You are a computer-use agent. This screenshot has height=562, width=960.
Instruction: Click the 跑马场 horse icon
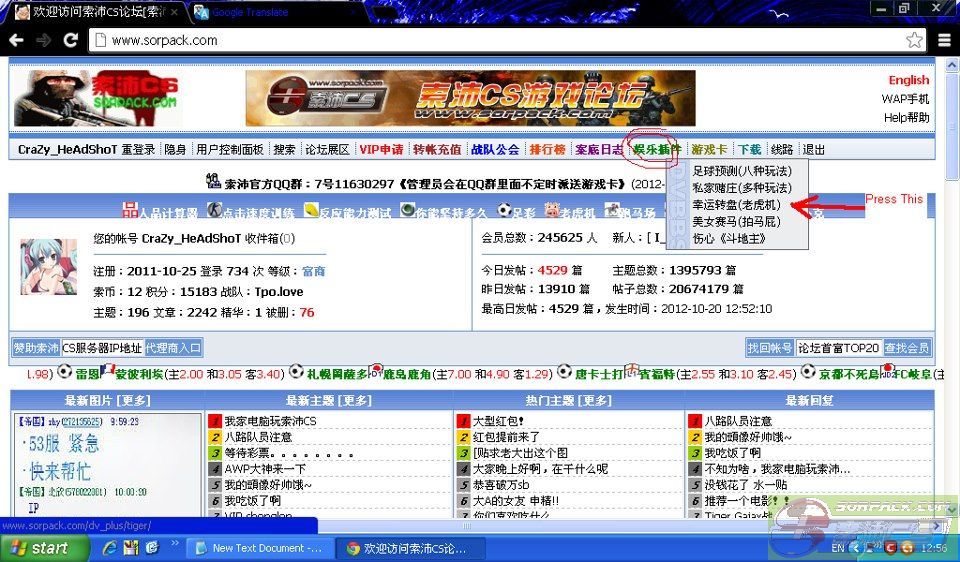pos(612,210)
